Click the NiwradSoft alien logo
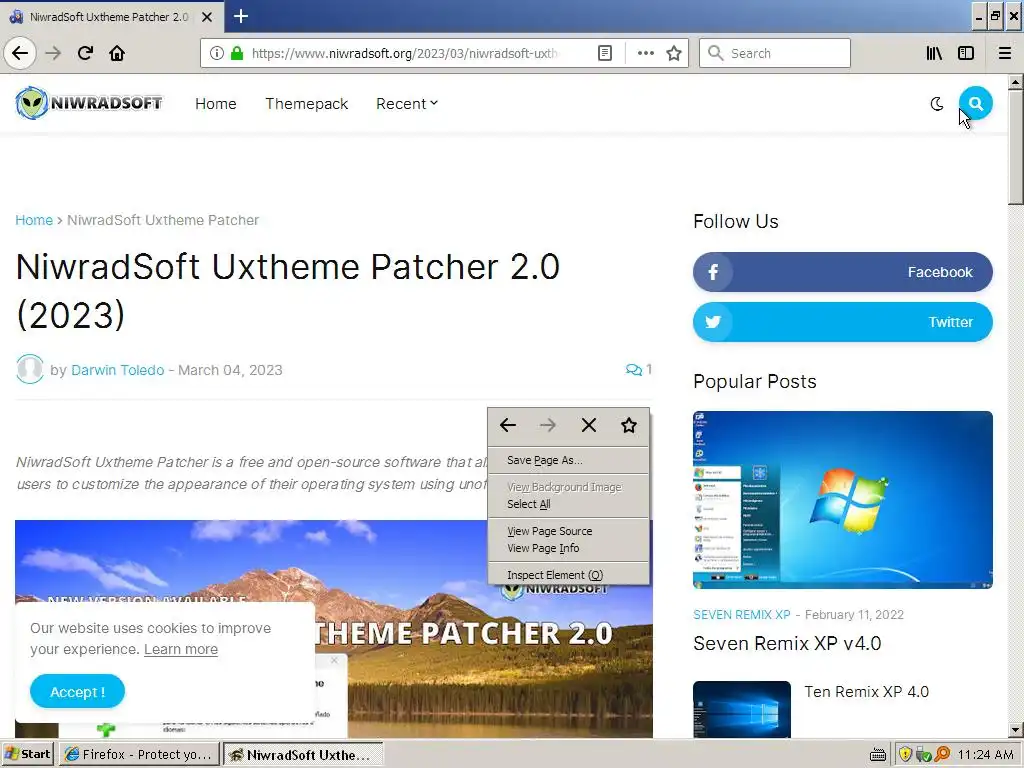The image size is (1024, 768). [89, 103]
